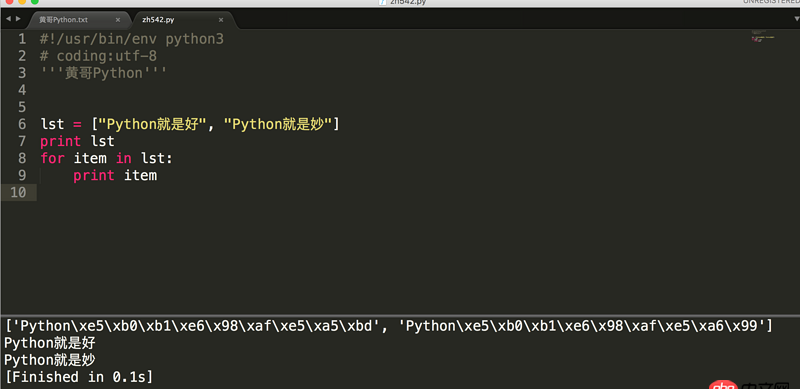Click line number 10 in gutter

pos(17,192)
